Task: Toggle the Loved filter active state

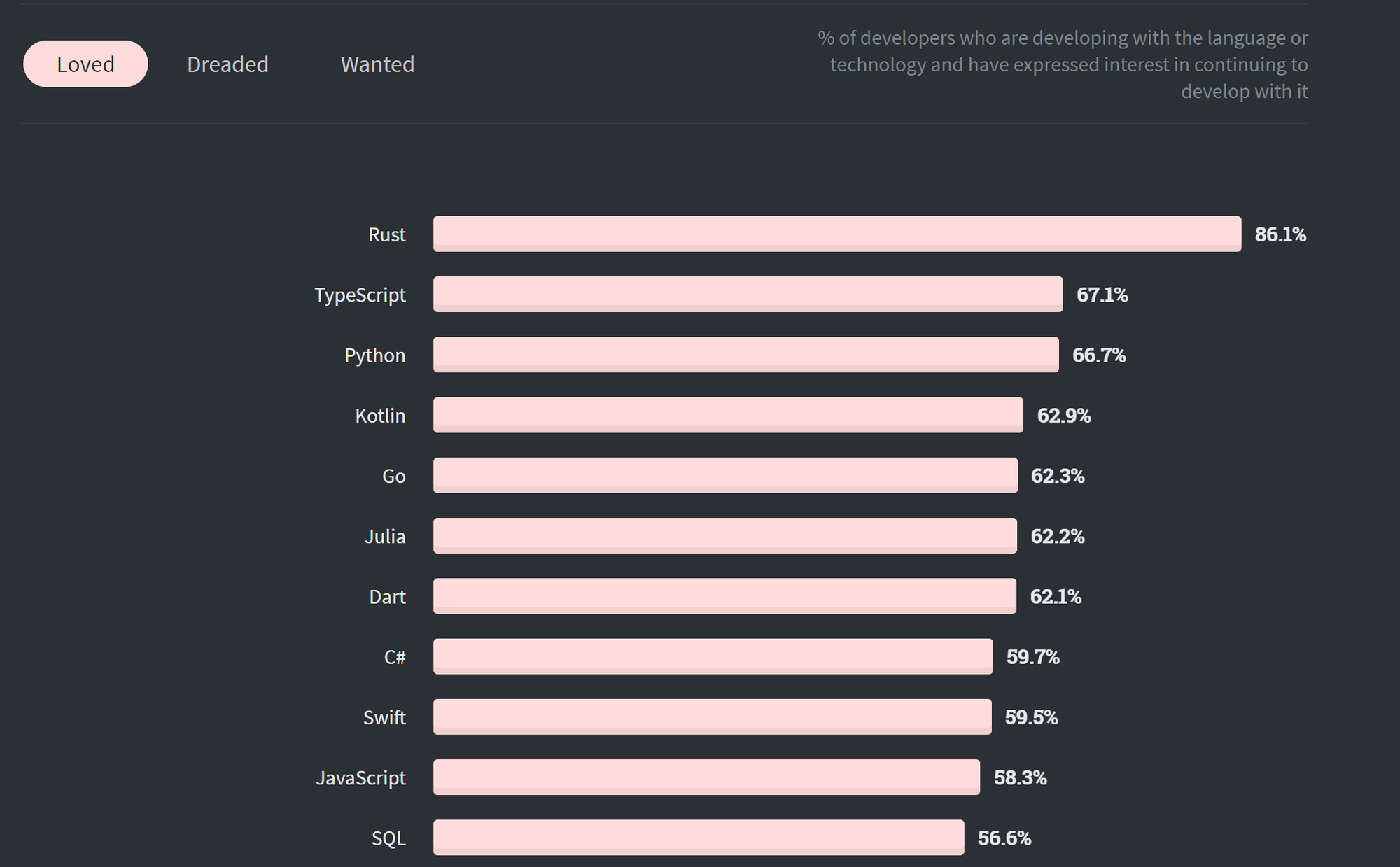Action: pyautogui.click(x=86, y=64)
